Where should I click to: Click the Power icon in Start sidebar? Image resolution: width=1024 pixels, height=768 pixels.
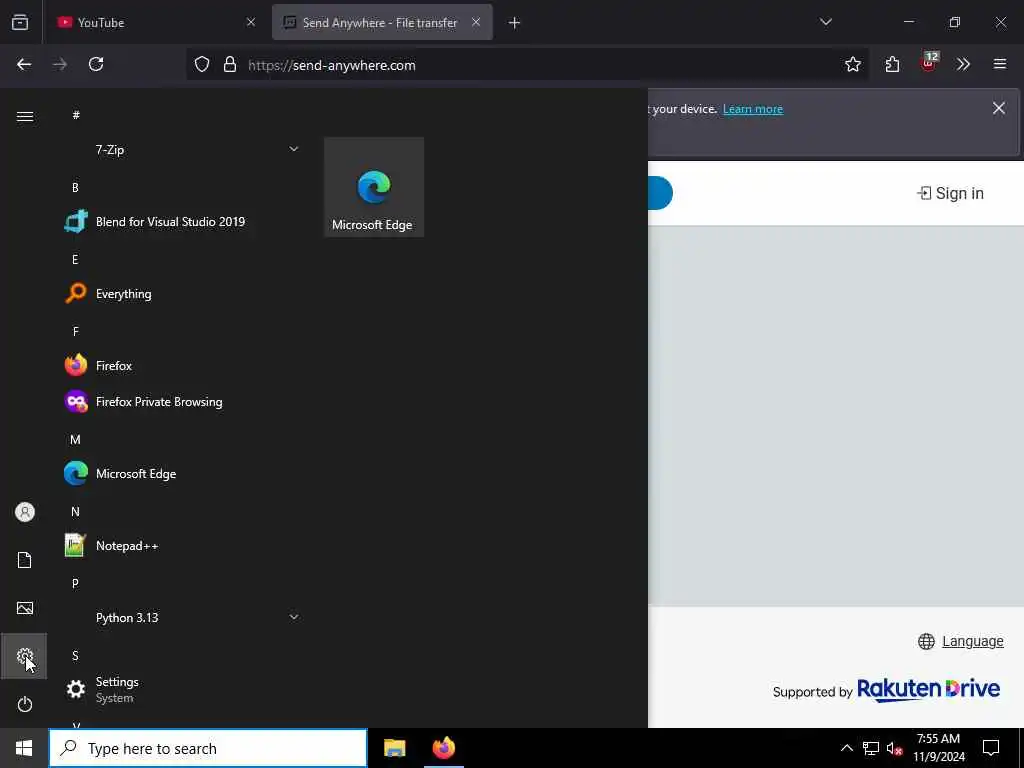pos(24,704)
